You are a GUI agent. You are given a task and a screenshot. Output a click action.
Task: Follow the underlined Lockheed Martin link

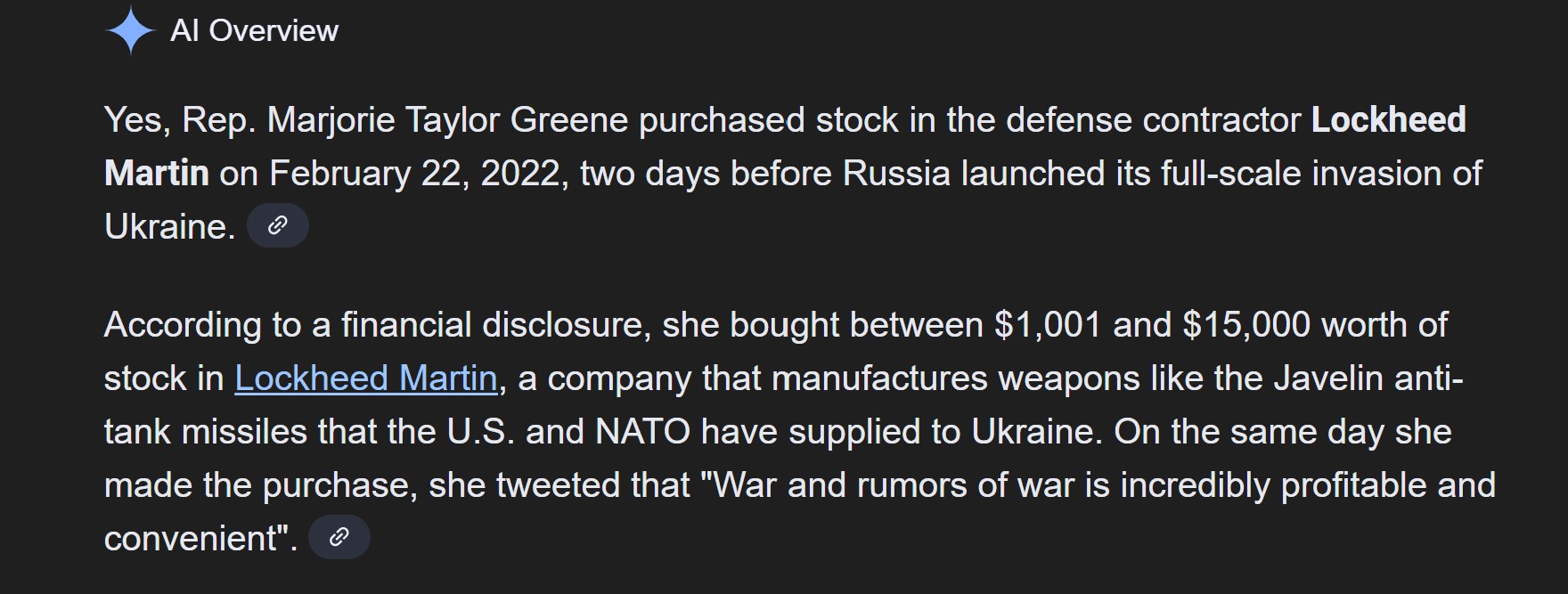365,378
